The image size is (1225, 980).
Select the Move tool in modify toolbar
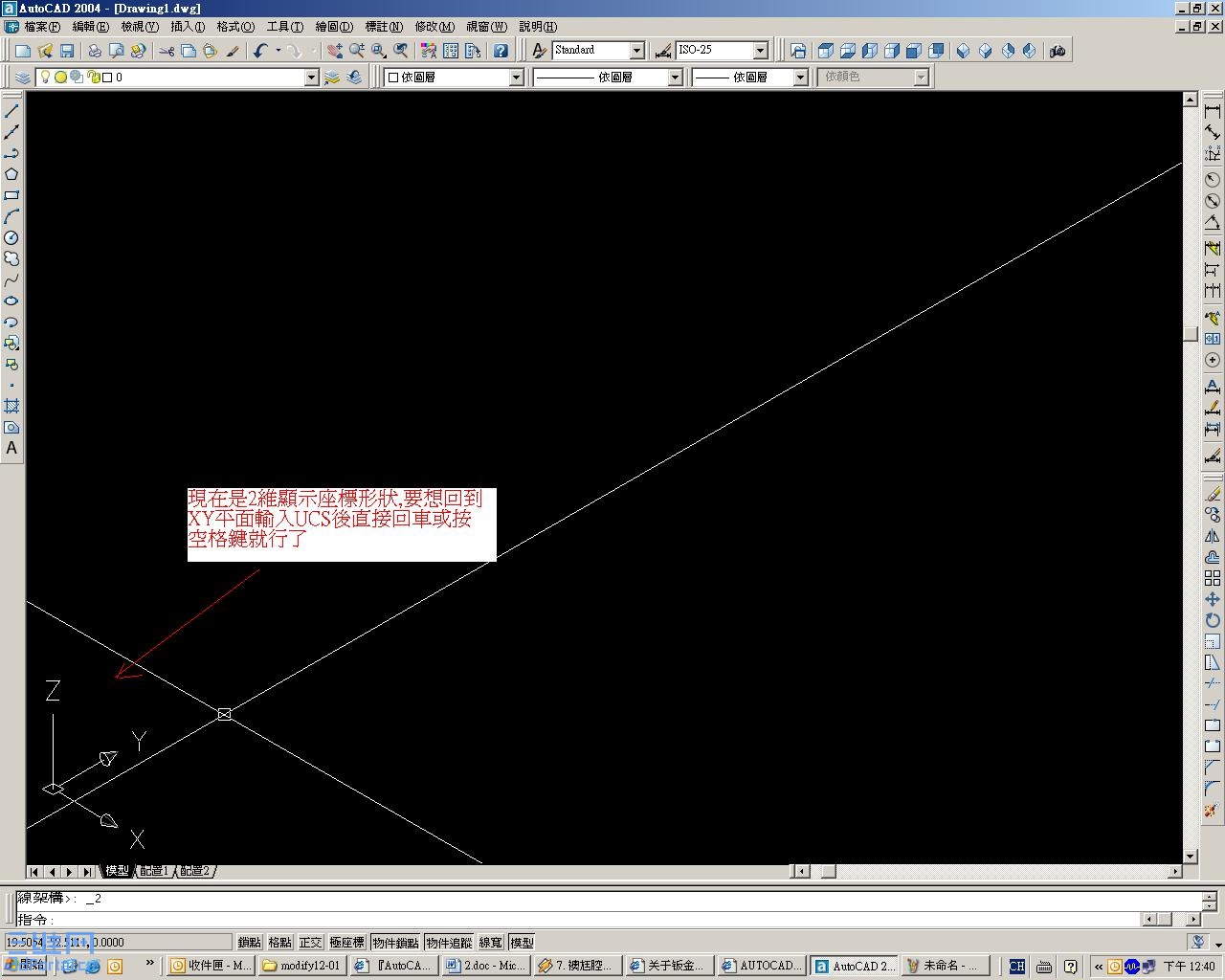(1213, 599)
